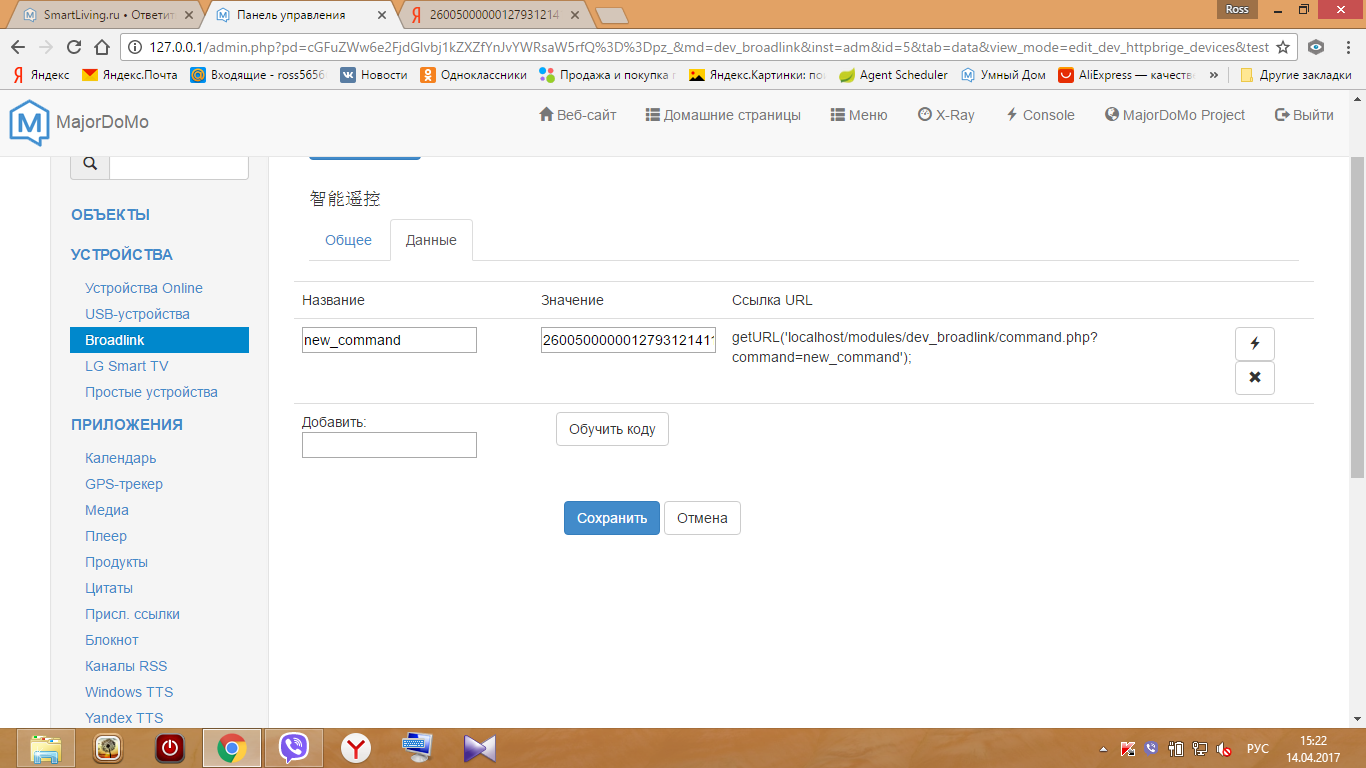
Task: Select Broadlink in the sidebar
Action: point(159,340)
